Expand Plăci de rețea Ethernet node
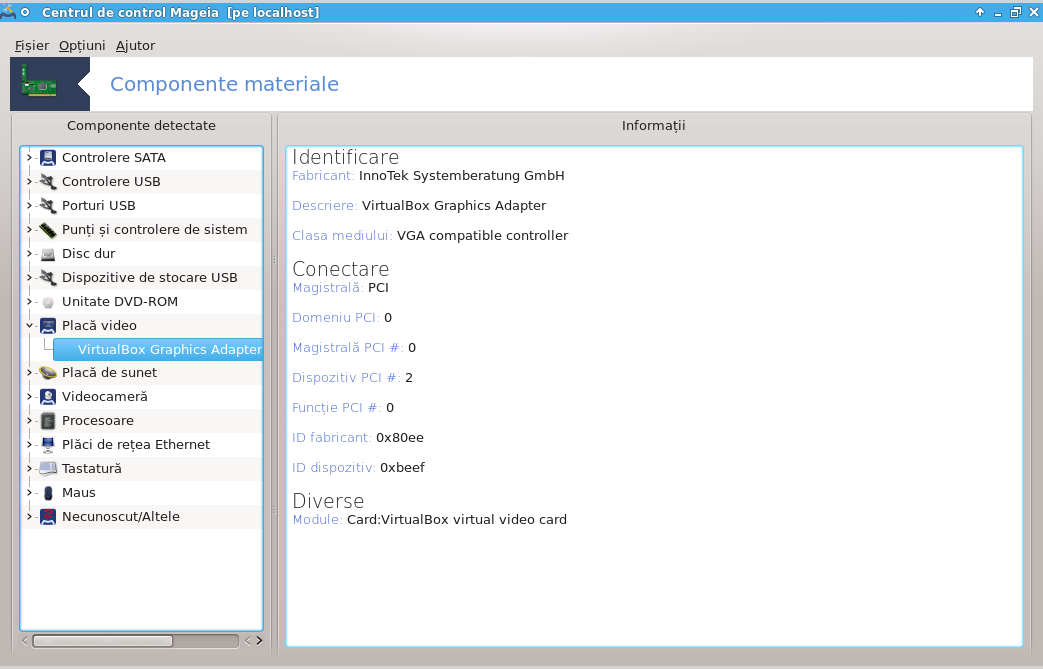Viewport: 1043px width, 669px height. tap(29, 445)
